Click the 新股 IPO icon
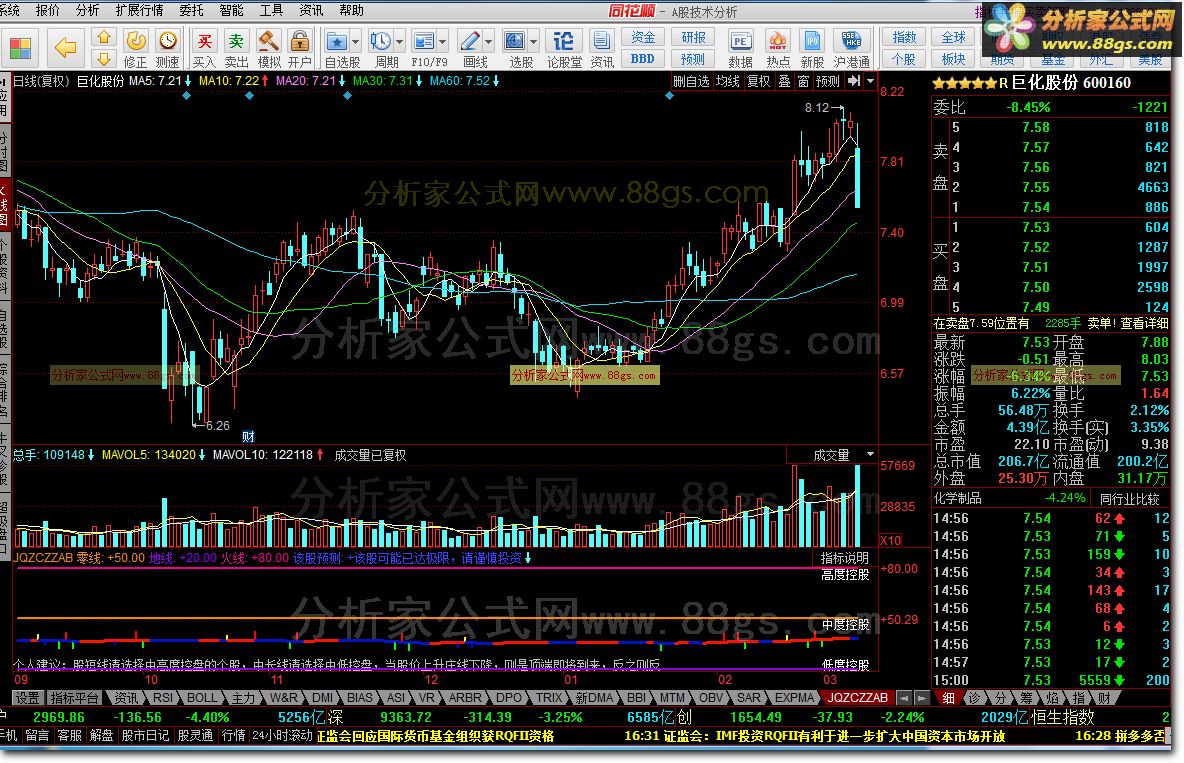Image resolution: width=1184 pixels, height=763 pixels. (812, 42)
